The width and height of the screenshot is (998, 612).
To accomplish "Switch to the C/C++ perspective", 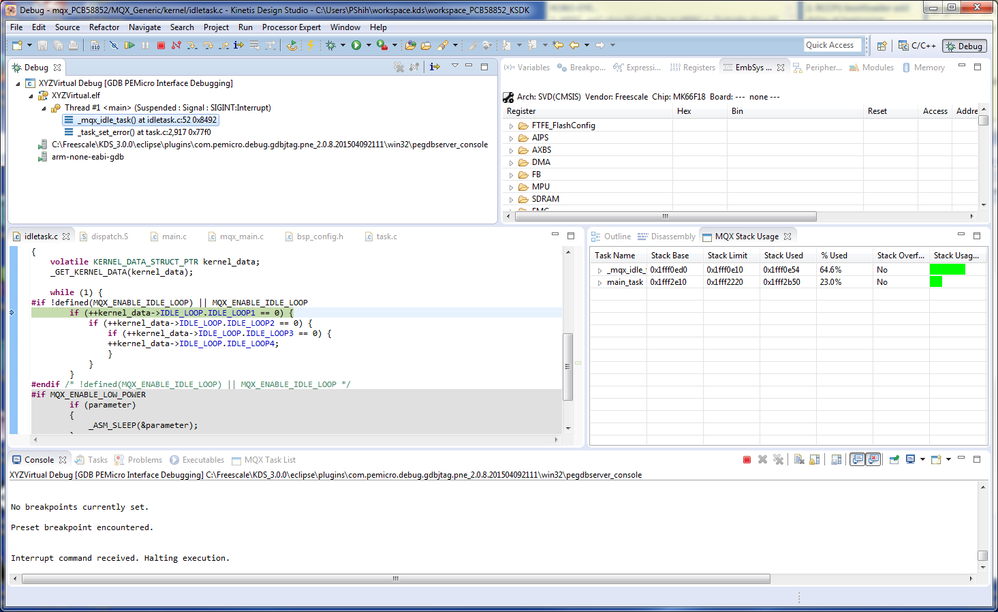I will 917,46.
